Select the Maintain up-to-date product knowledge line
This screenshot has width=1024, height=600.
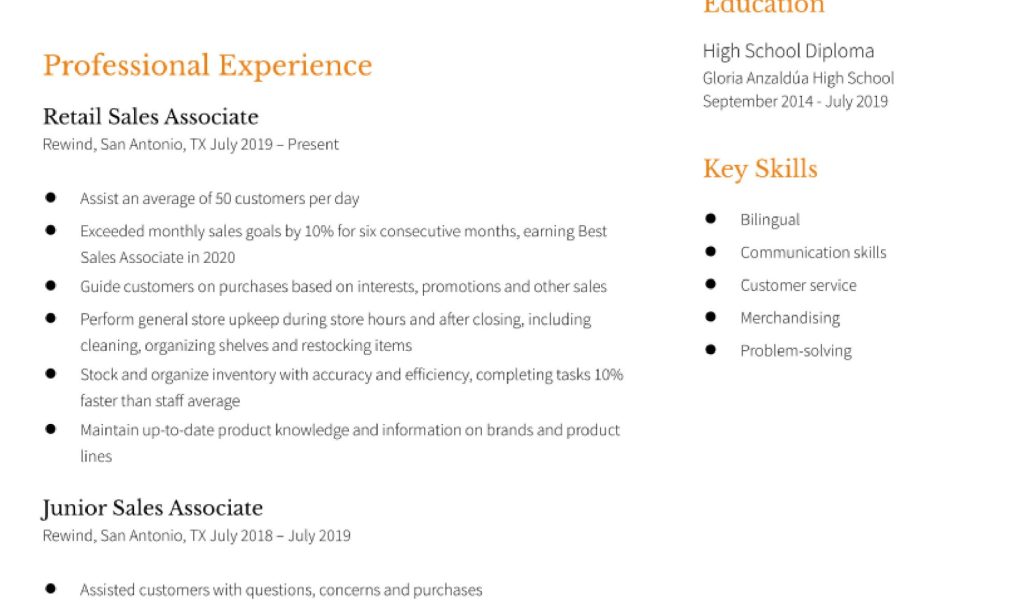350,430
